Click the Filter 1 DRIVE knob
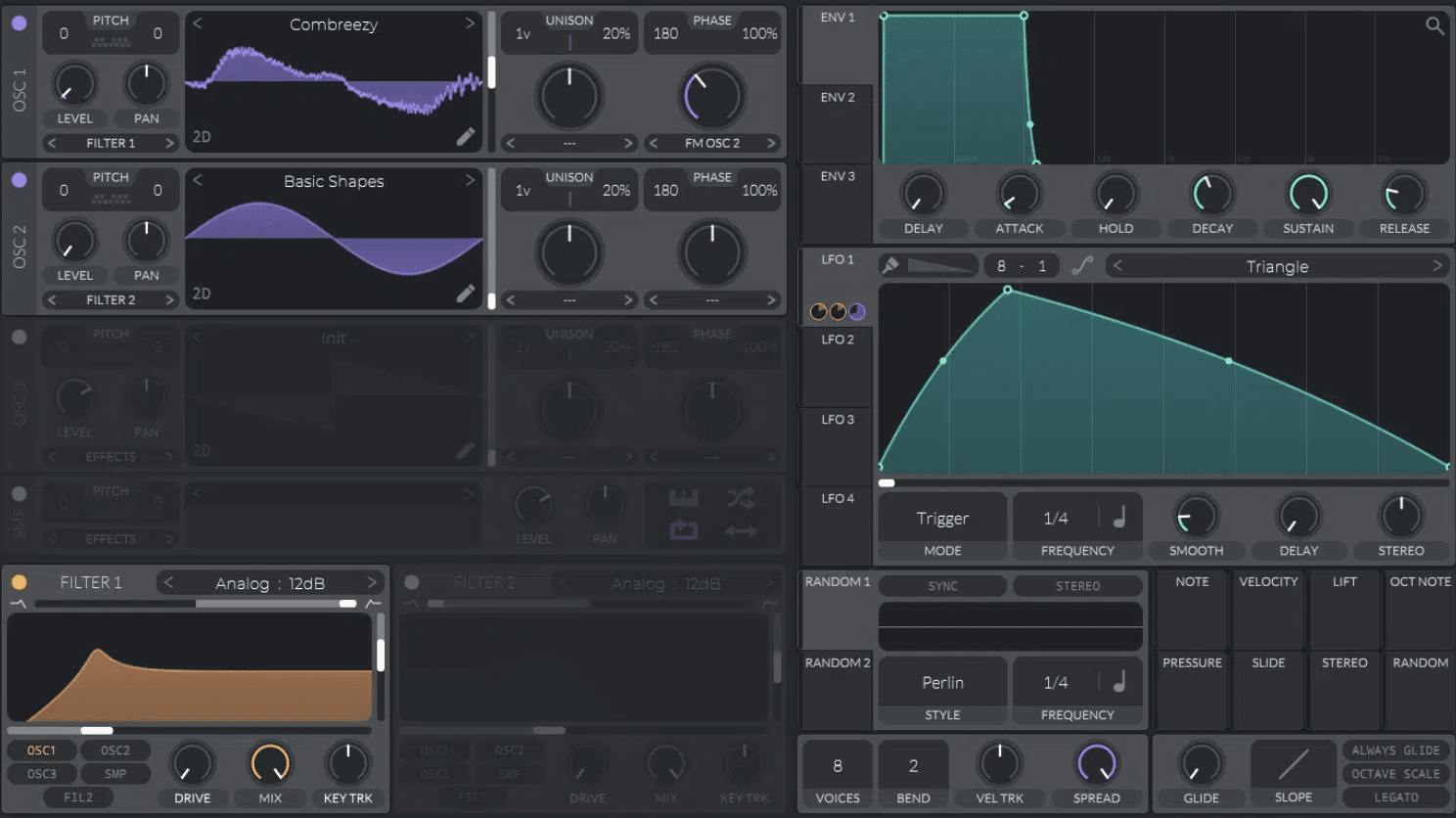 (192, 765)
